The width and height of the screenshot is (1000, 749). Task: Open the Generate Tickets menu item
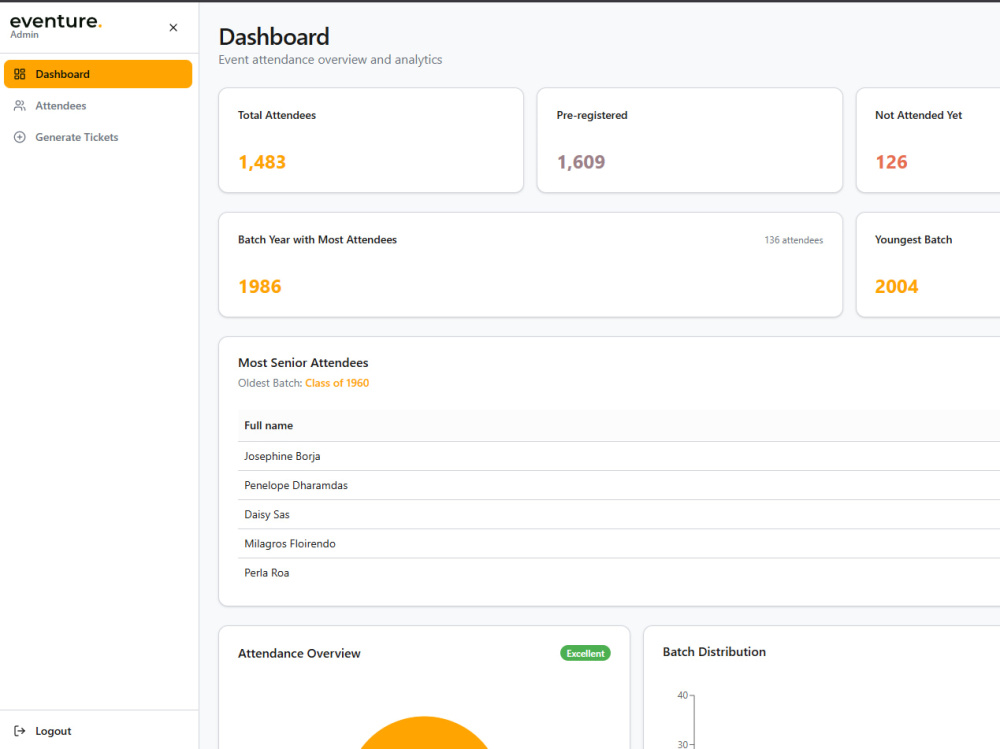[x=98, y=137]
